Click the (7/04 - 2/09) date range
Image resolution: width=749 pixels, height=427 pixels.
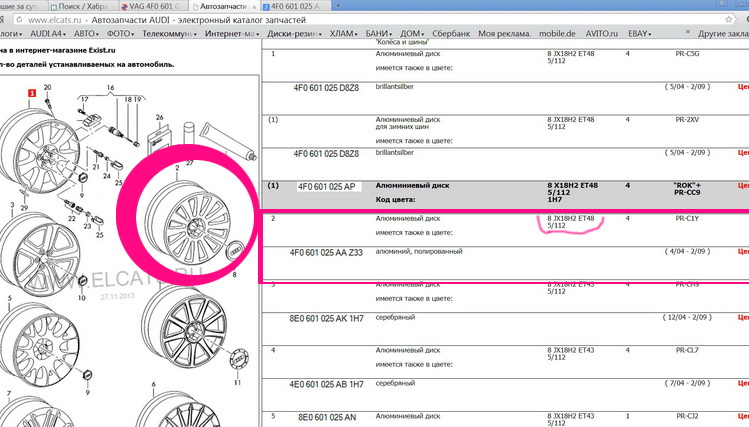point(687,383)
